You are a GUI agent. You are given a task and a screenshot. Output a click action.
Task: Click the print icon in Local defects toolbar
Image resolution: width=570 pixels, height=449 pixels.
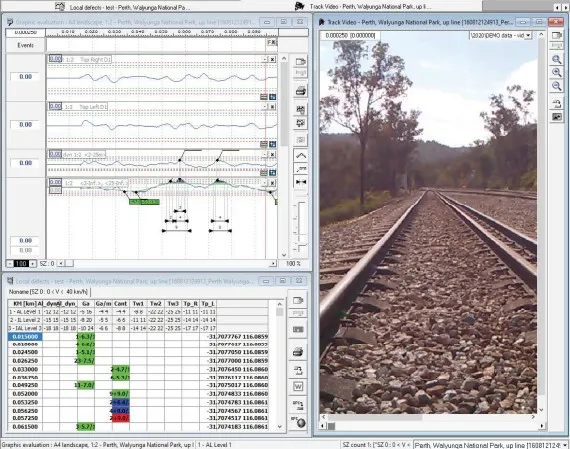298,352
